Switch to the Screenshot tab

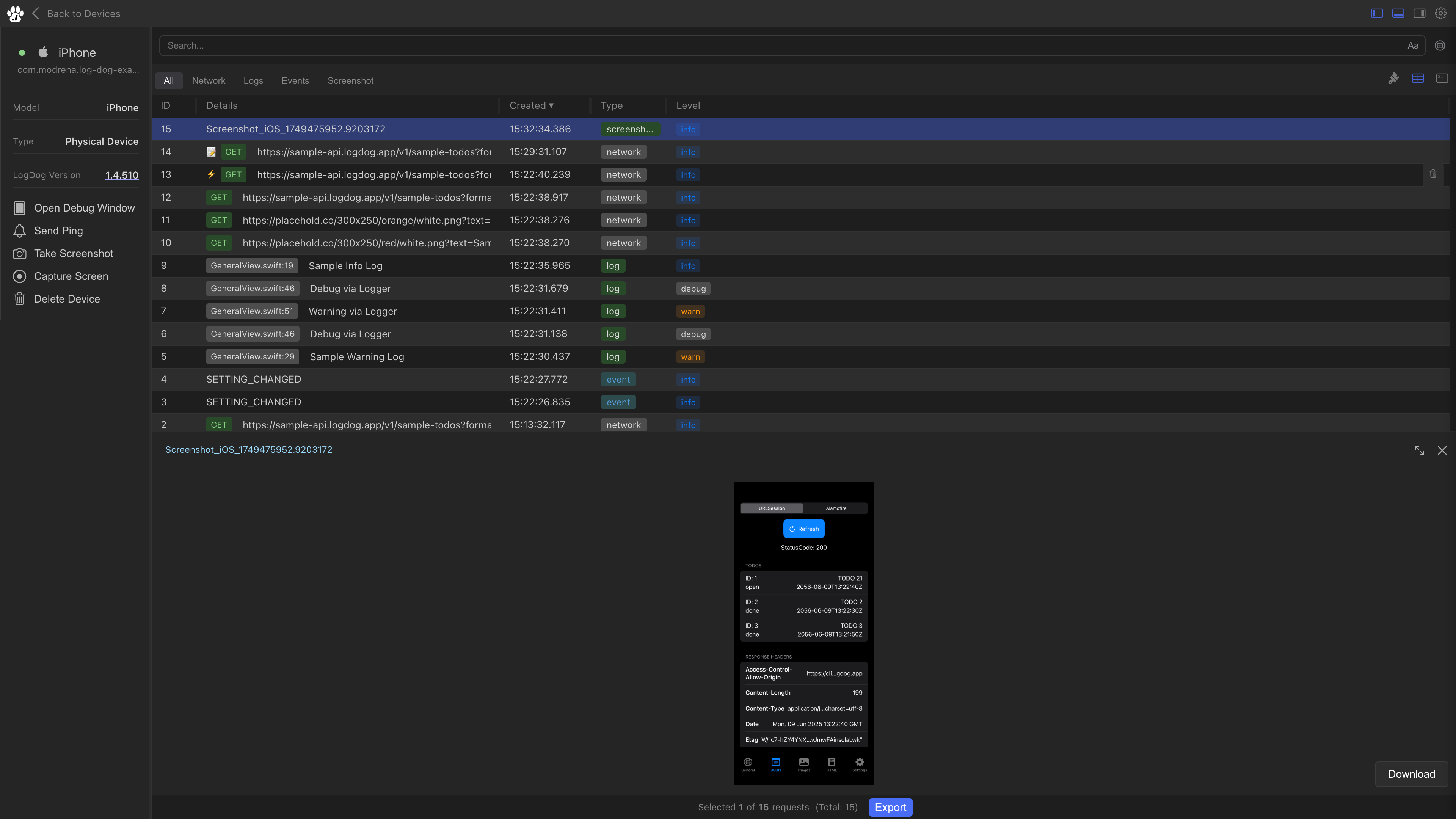point(350,81)
